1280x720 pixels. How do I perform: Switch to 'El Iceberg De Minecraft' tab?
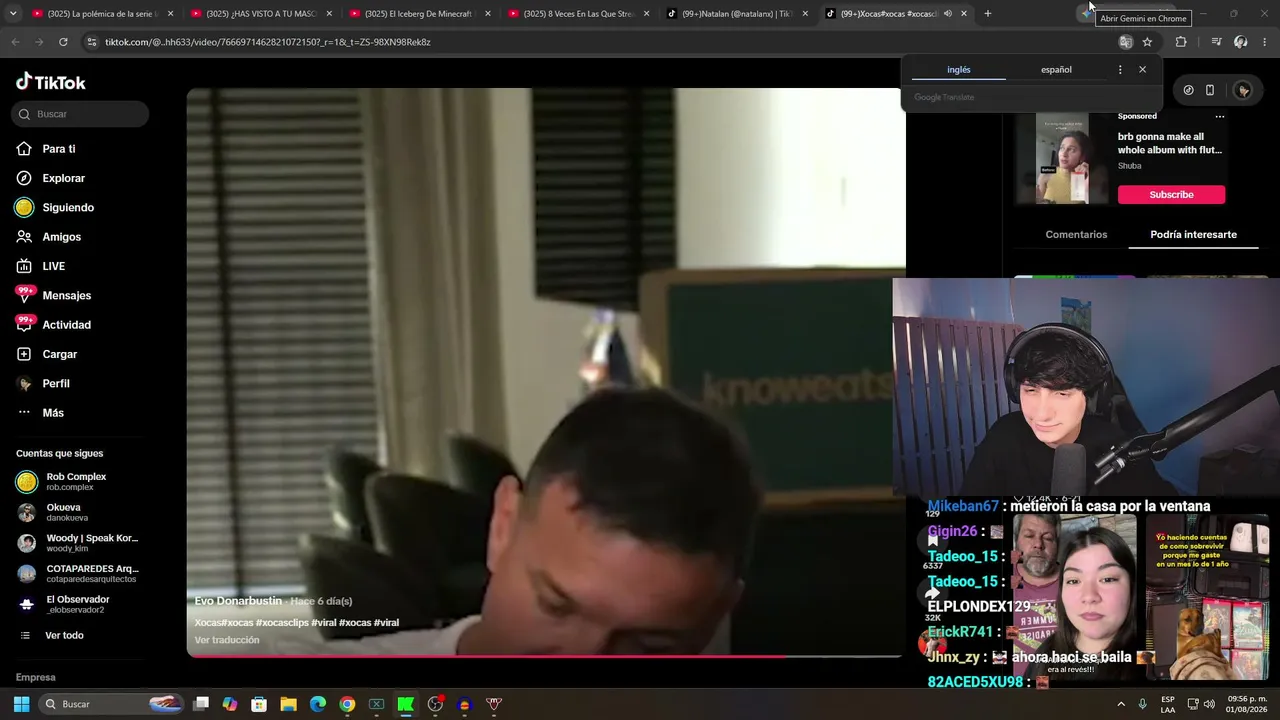tap(420, 14)
